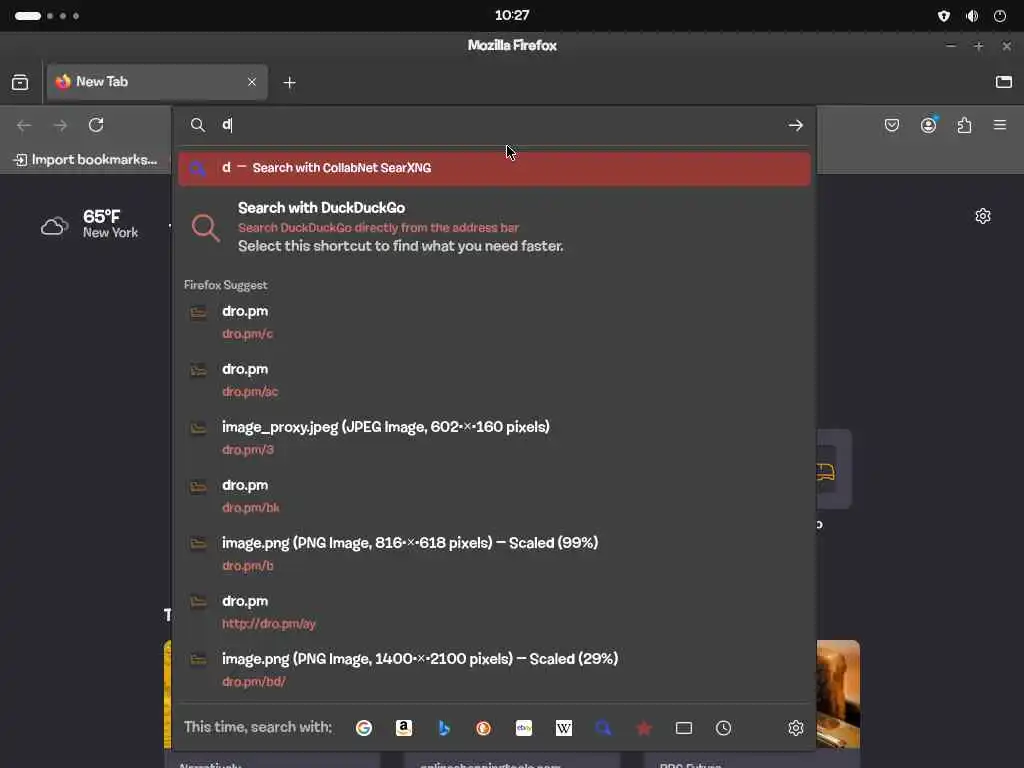Search with DuckDuckGo engine icon in footer
The height and width of the screenshot is (768, 1024).
click(483, 728)
